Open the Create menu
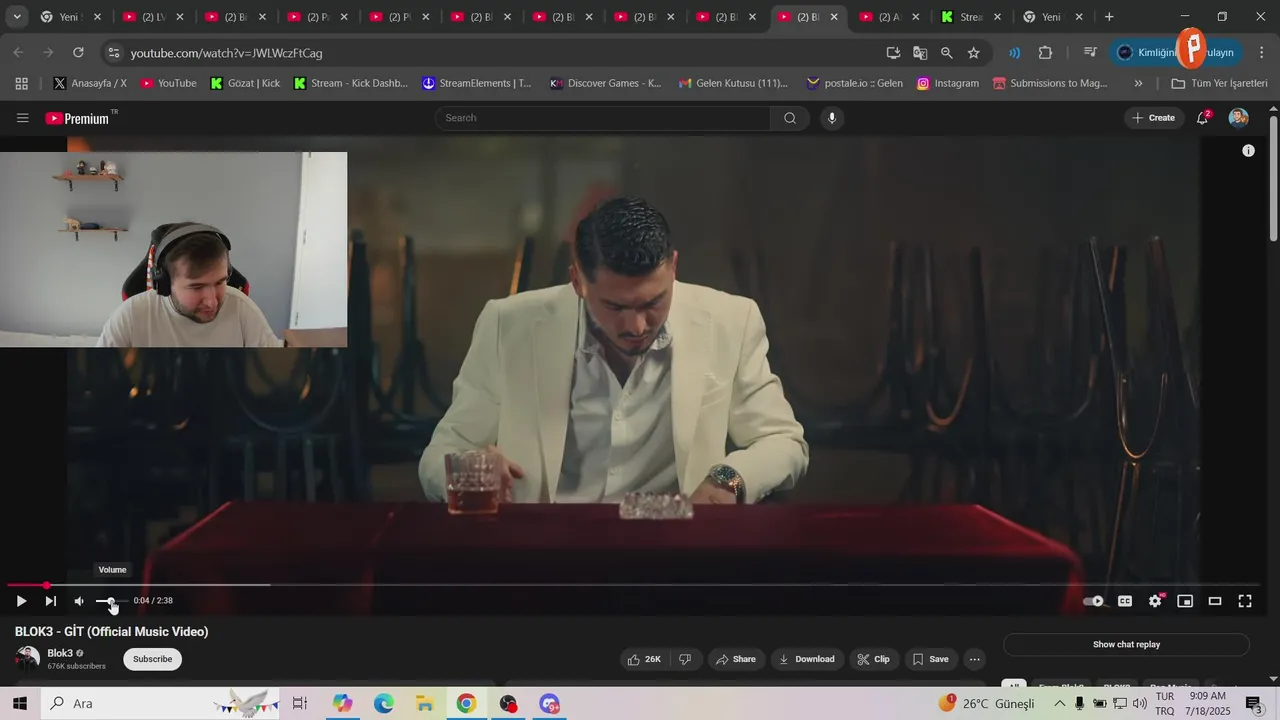The image size is (1280, 720). [x=1153, y=118]
